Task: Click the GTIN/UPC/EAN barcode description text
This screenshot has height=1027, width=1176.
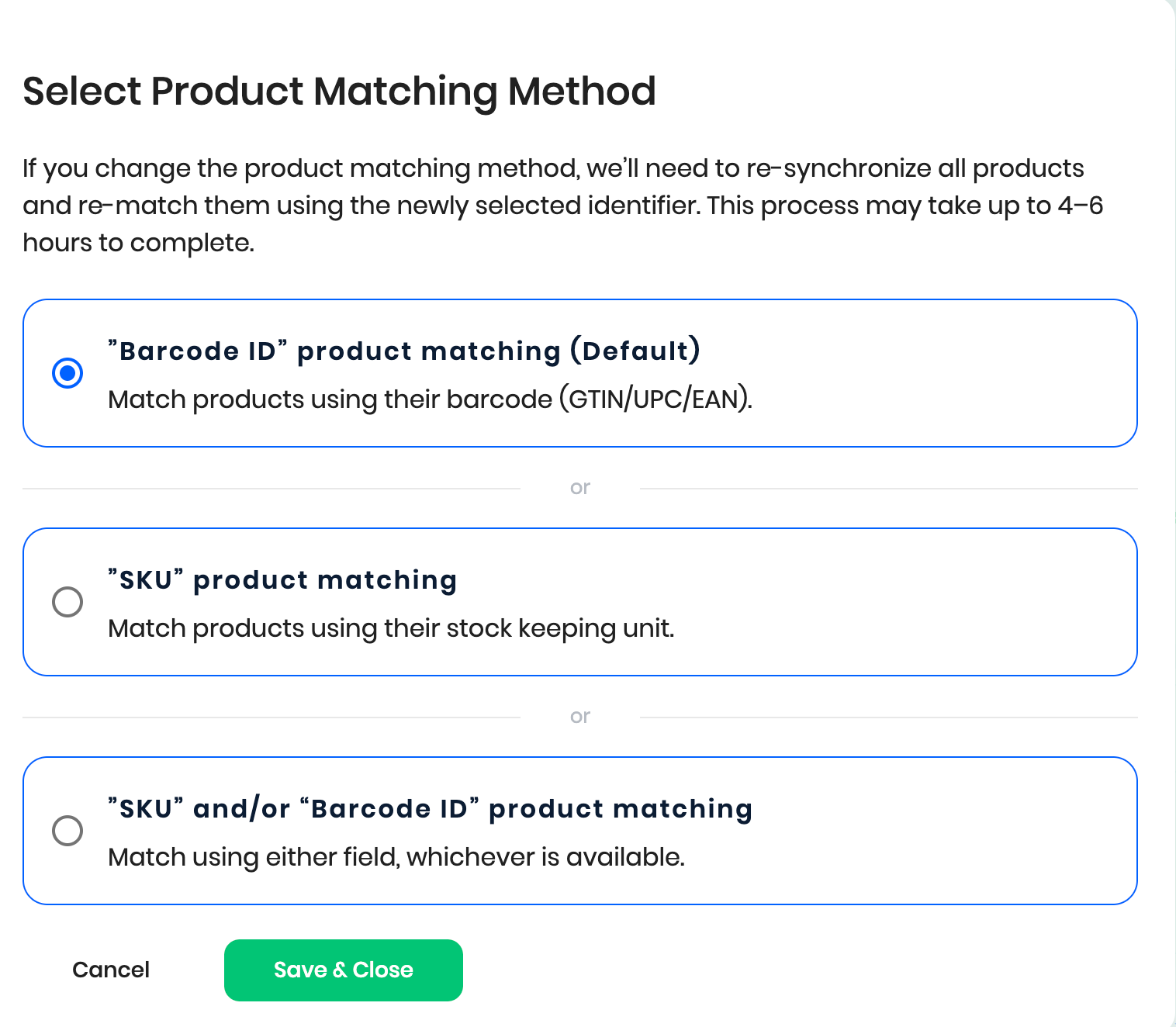Action: click(x=430, y=399)
